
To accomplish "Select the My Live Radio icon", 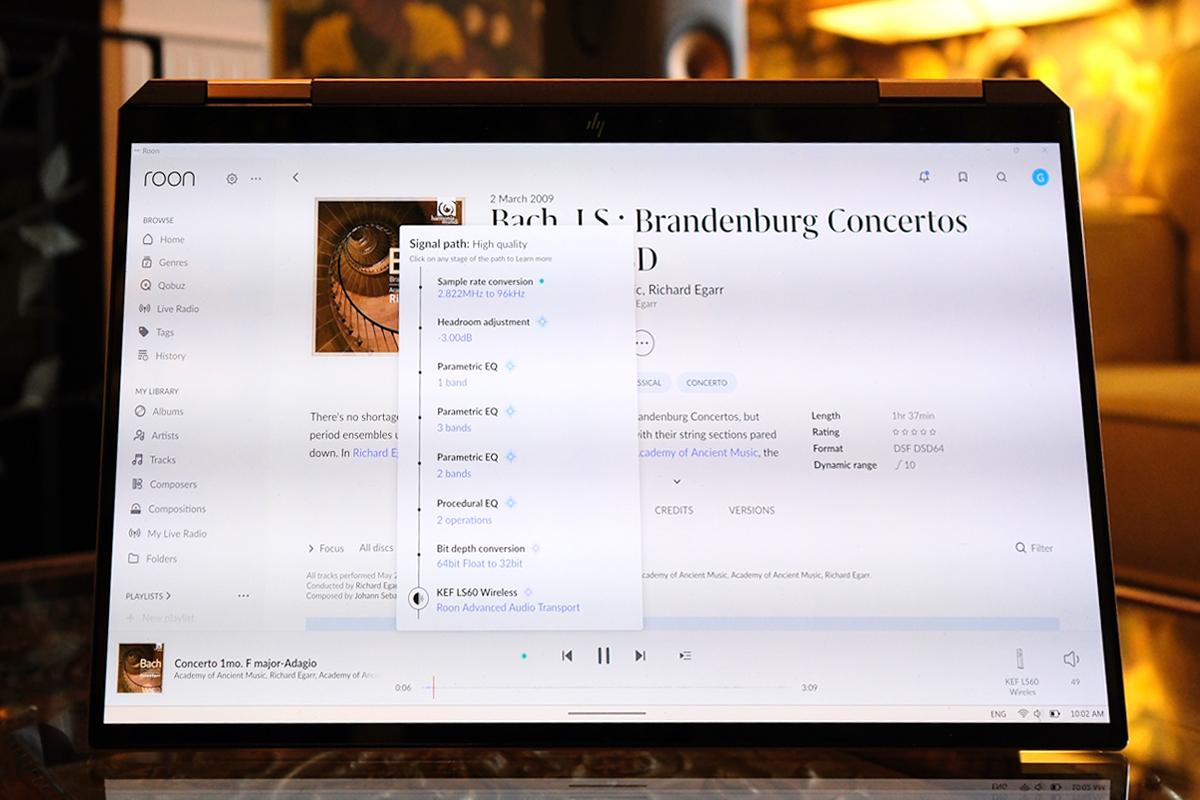I will tap(136, 534).
